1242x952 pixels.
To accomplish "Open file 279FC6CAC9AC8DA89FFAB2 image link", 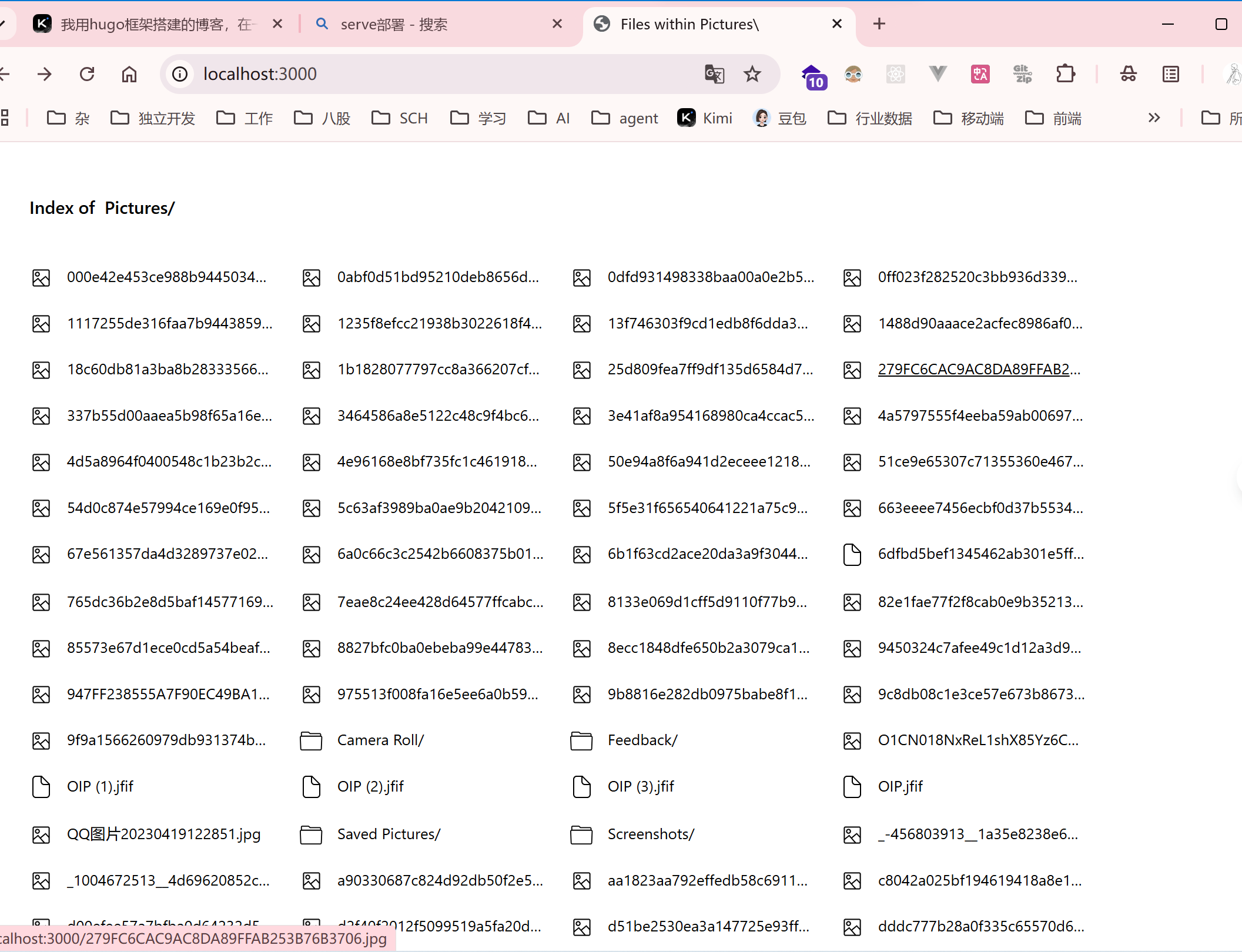I will (979, 369).
